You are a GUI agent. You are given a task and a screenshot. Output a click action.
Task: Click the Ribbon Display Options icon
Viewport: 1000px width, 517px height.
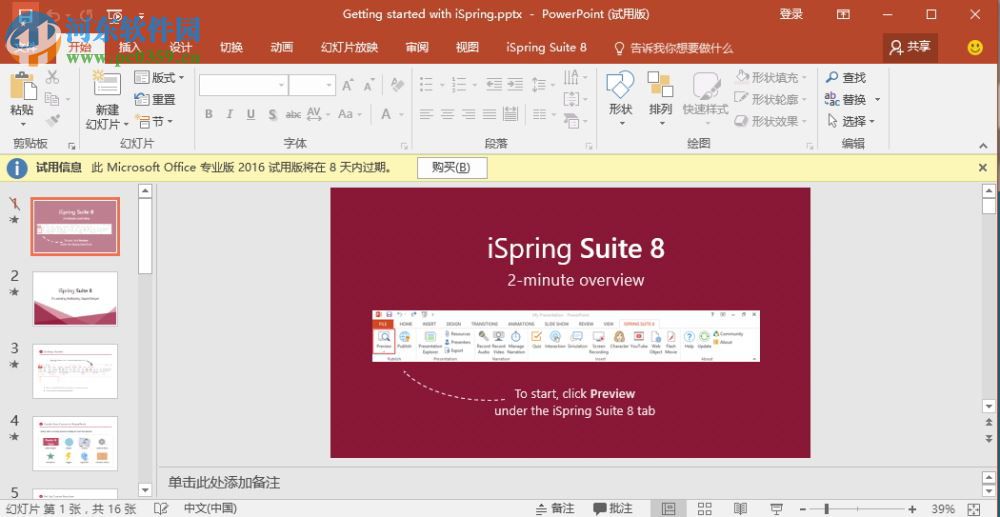click(843, 14)
